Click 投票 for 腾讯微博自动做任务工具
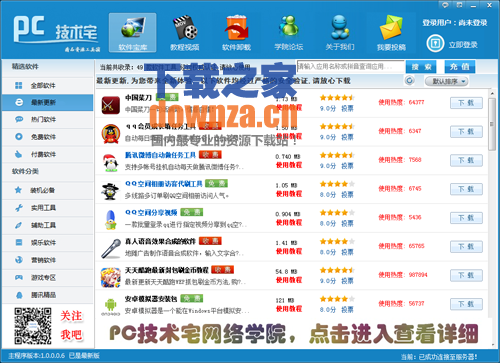 pyautogui.click(x=347, y=166)
